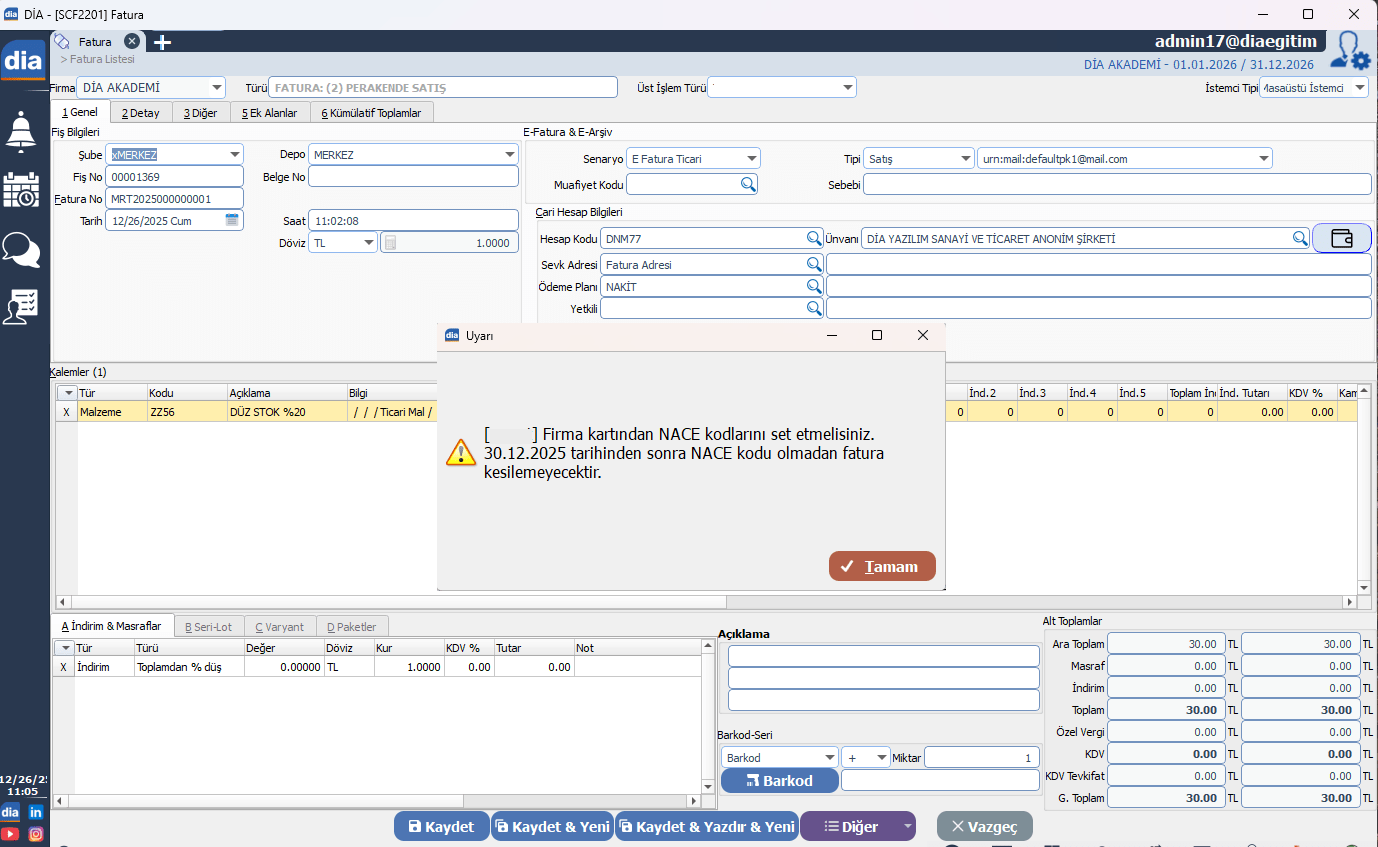This screenshot has height=847, width=1378.
Task: Click the wallet icon beside Ünvanı field
Action: click(1342, 239)
